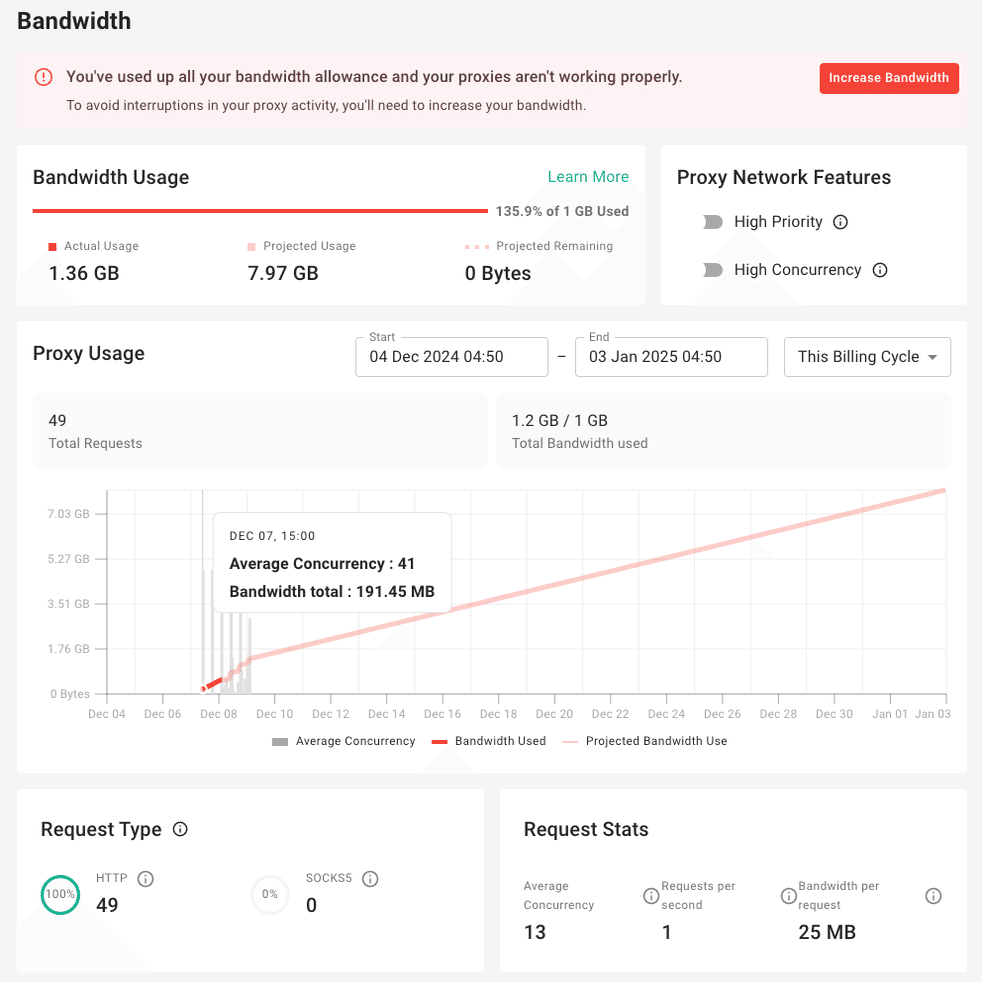This screenshot has width=982, height=982.
Task: Open the This Billing Cycle dropdown
Action: (867, 357)
